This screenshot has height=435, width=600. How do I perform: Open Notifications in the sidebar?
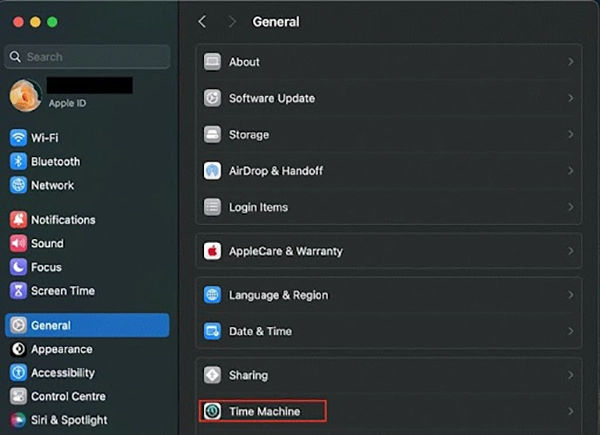pyautogui.click(x=63, y=220)
